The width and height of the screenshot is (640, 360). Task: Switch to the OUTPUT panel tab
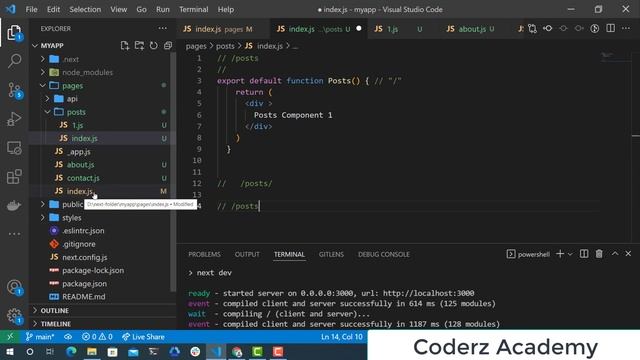click(x=247, y=254)
